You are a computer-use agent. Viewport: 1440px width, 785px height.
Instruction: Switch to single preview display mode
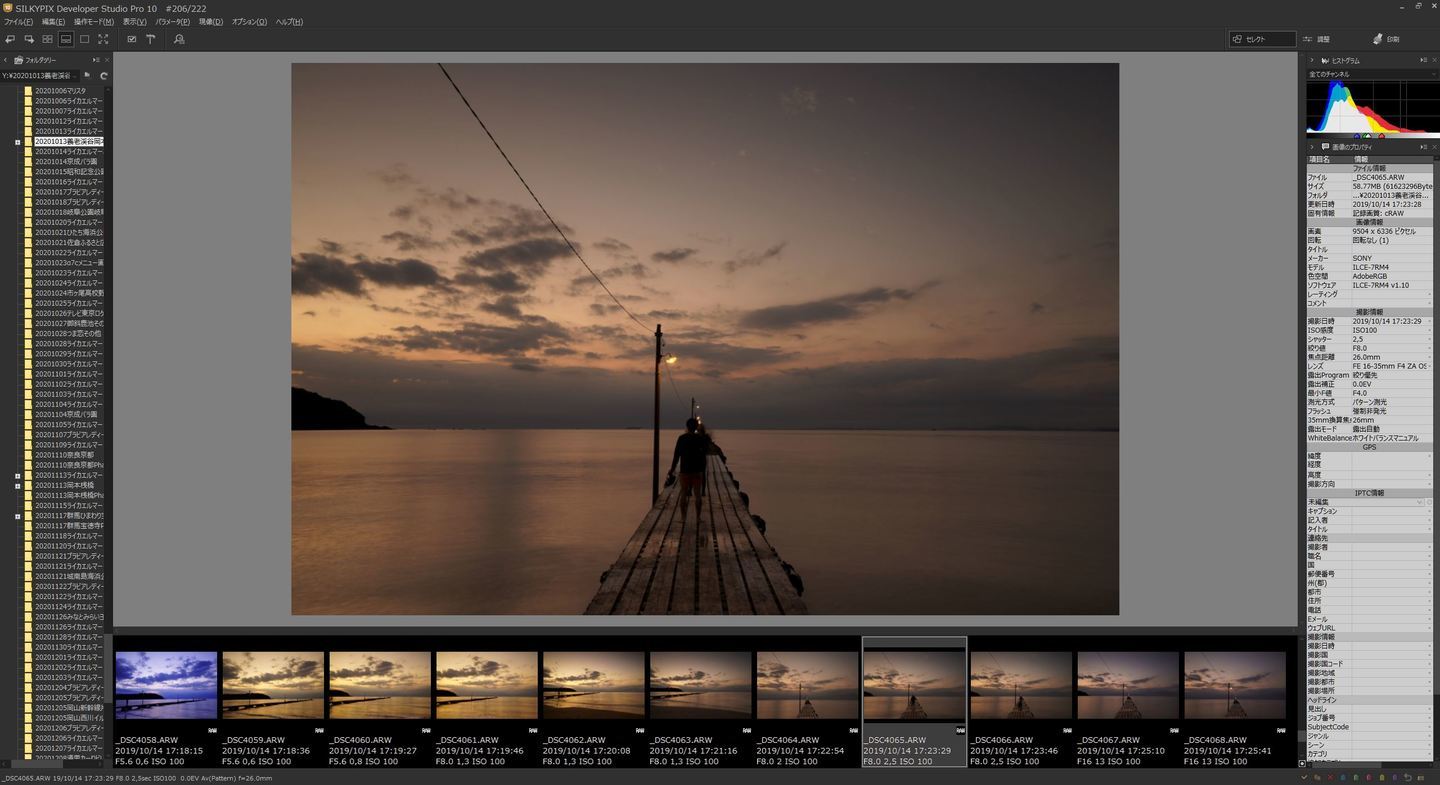[84, 39]
